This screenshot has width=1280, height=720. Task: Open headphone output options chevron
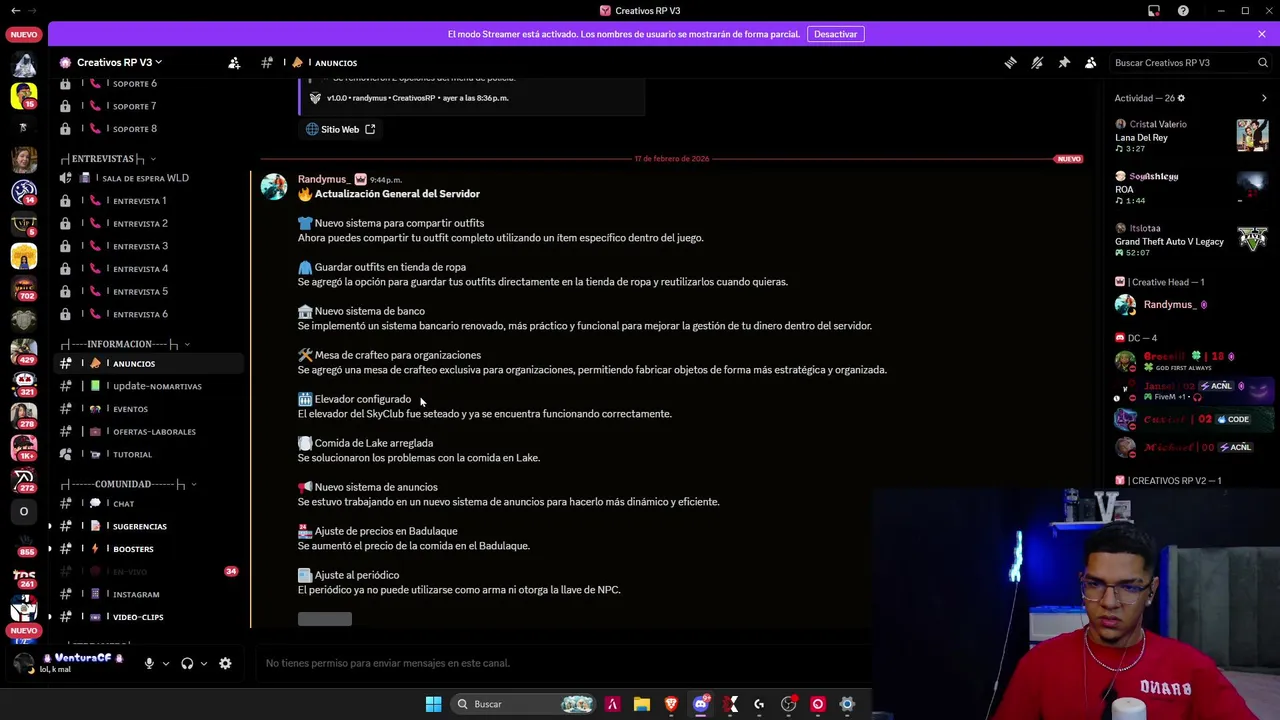(204, 663)
